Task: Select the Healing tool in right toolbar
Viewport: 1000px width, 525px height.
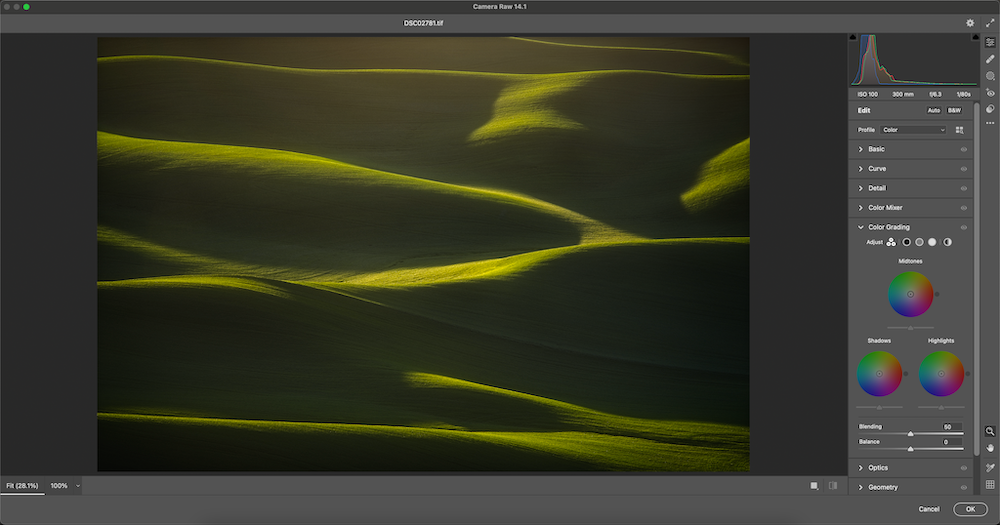Action: (990, 59)
